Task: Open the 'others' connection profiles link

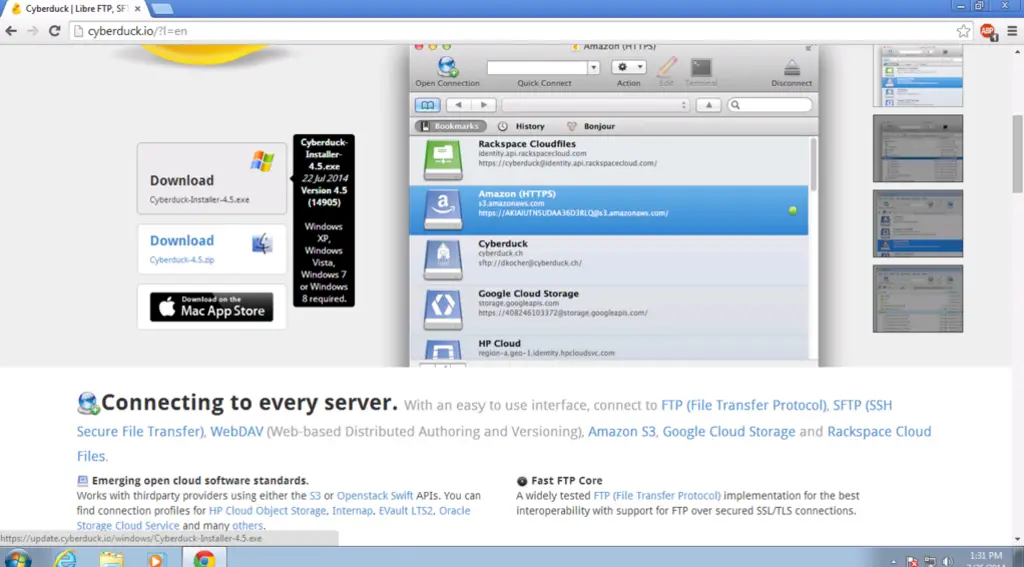Action: (248, 526)
